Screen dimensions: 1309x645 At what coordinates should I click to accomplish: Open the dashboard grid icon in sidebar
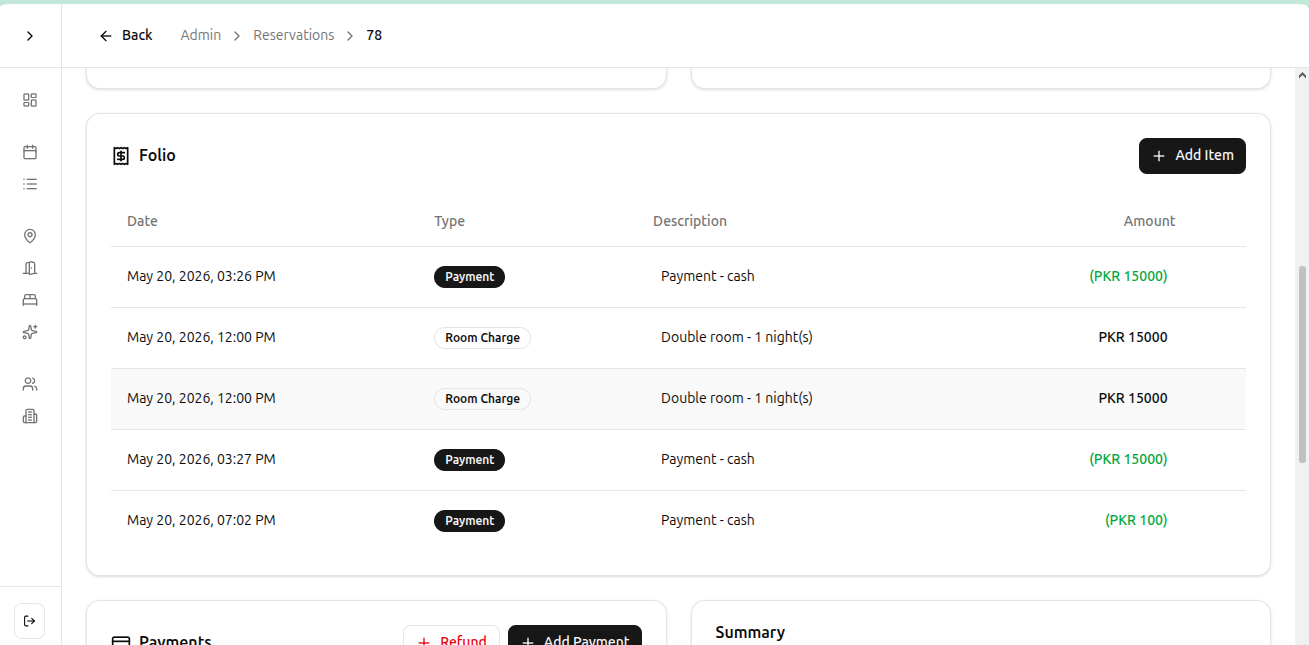(x=30, y=100)
